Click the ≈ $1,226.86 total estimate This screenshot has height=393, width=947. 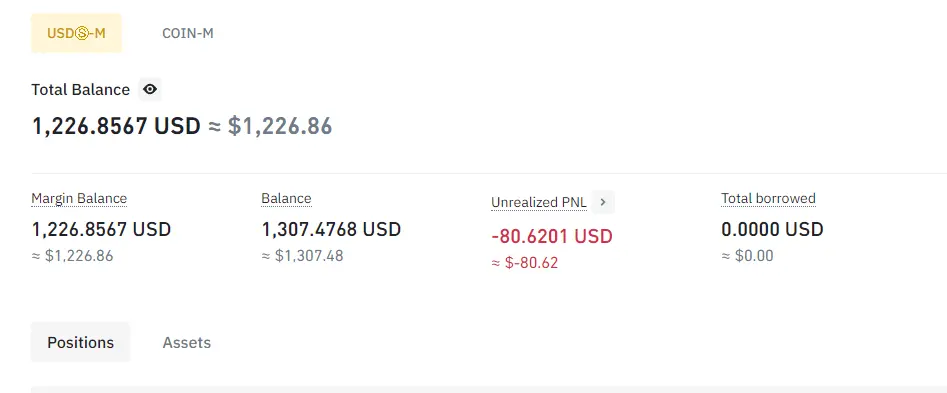click(x=270, y=126)
